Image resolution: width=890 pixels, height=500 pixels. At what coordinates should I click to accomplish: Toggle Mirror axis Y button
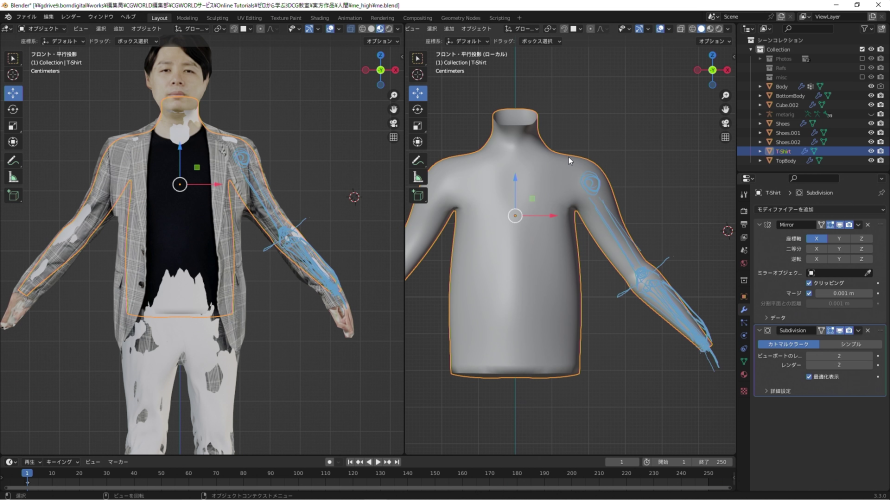[x=838, y=238]
